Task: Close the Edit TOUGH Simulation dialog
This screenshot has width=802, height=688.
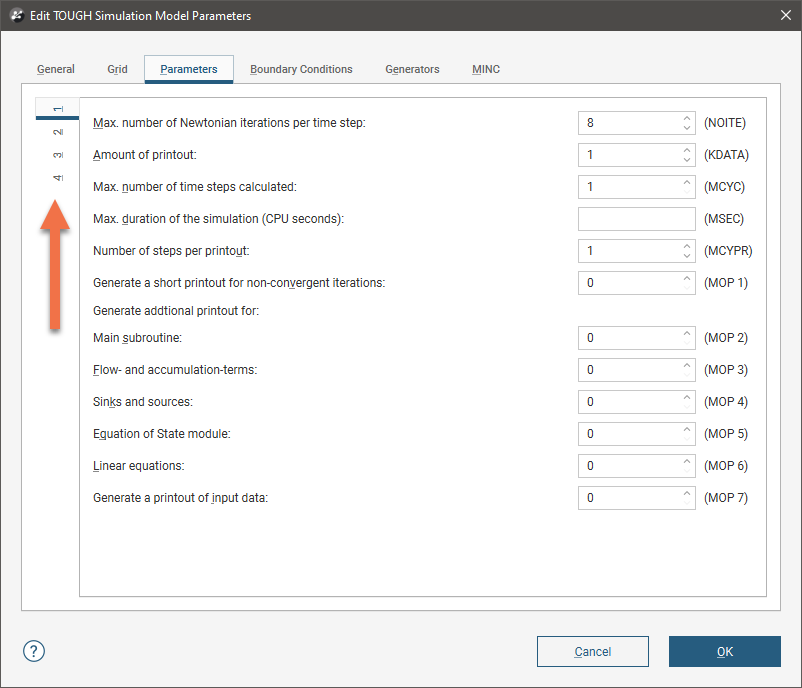Action: click(x=783, y=15)
